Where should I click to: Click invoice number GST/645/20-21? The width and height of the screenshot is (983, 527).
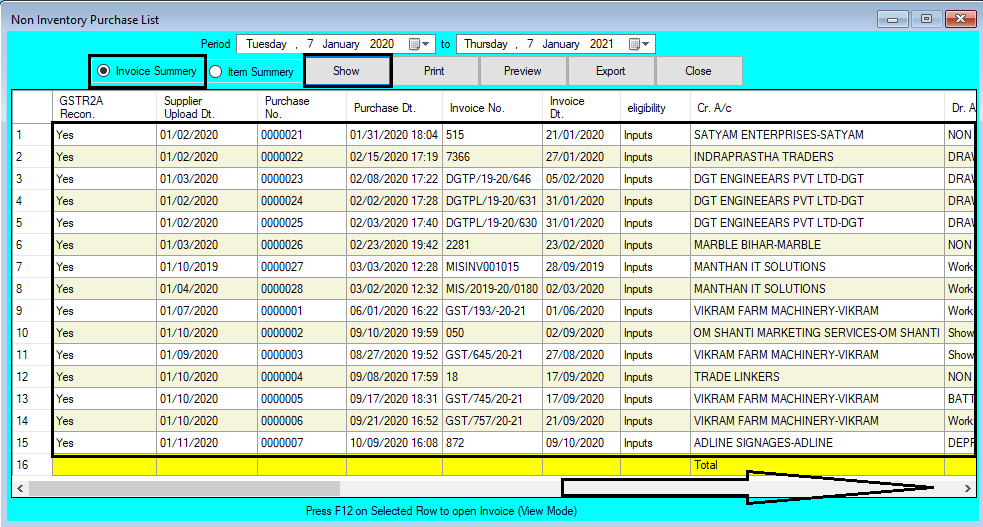tap(492, 355)
